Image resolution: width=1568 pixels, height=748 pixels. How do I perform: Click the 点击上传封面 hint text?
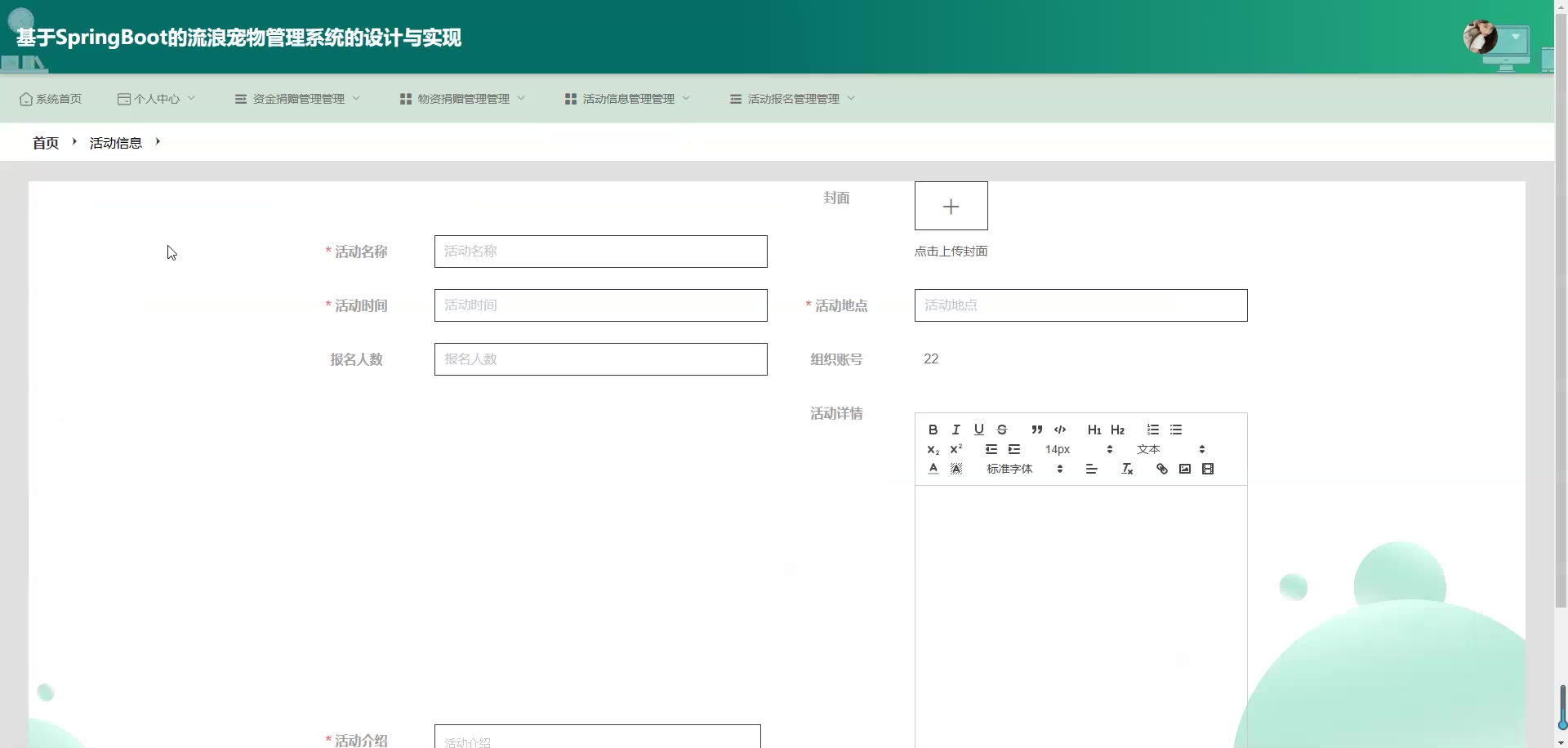[951, 252]
